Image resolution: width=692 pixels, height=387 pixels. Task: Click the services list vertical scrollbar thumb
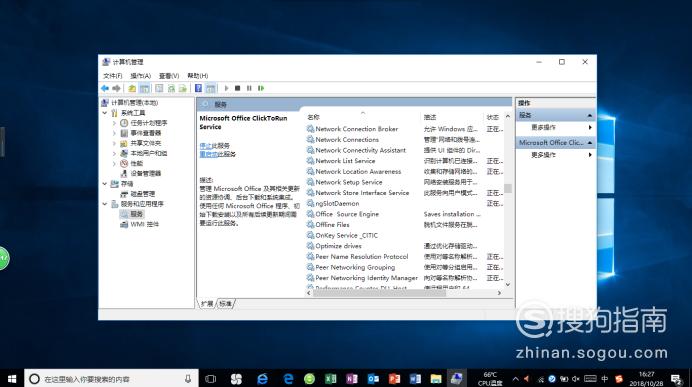(508, 188)
